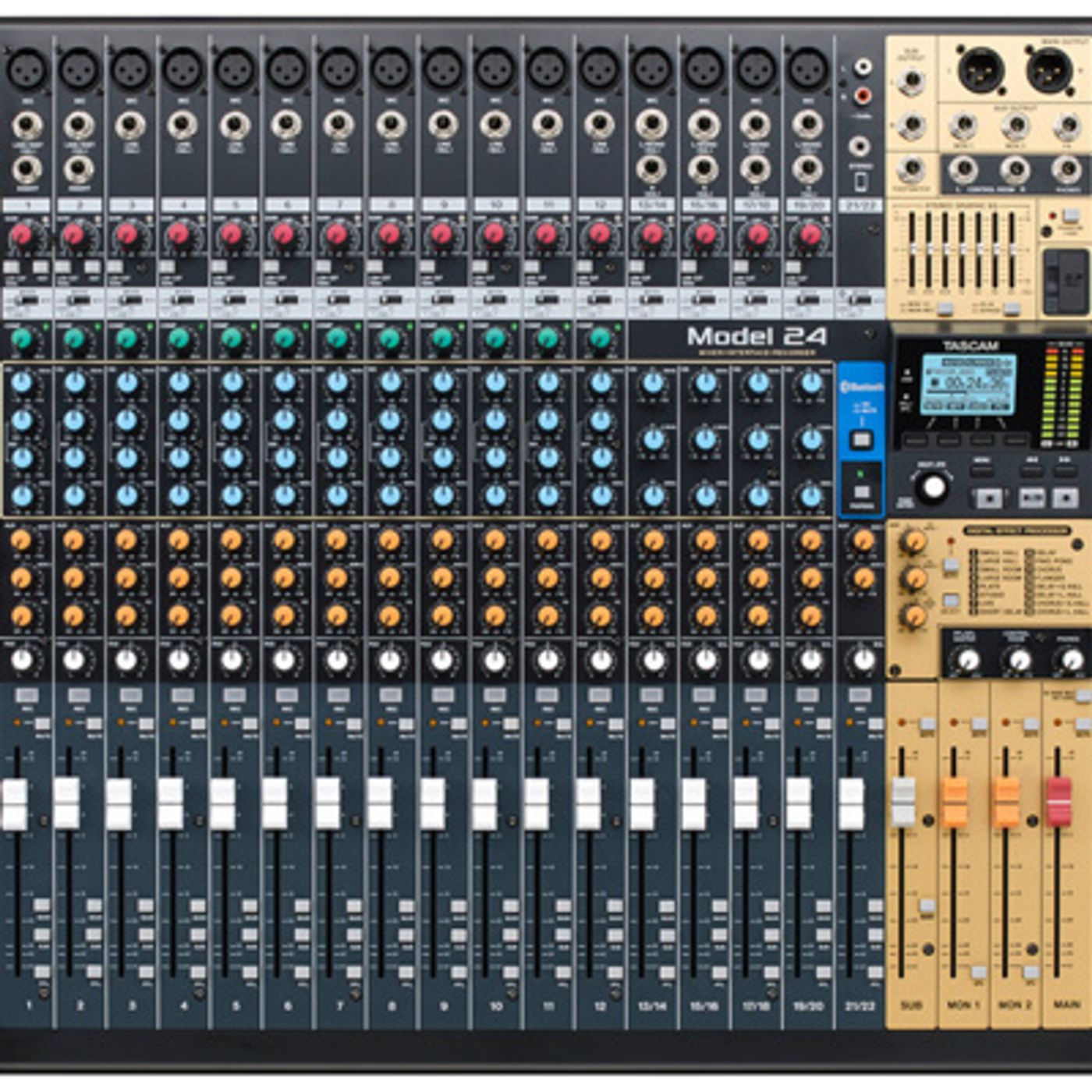Mute the MON 1 master strip
1092x1092 pixels.
coord(979,725)
